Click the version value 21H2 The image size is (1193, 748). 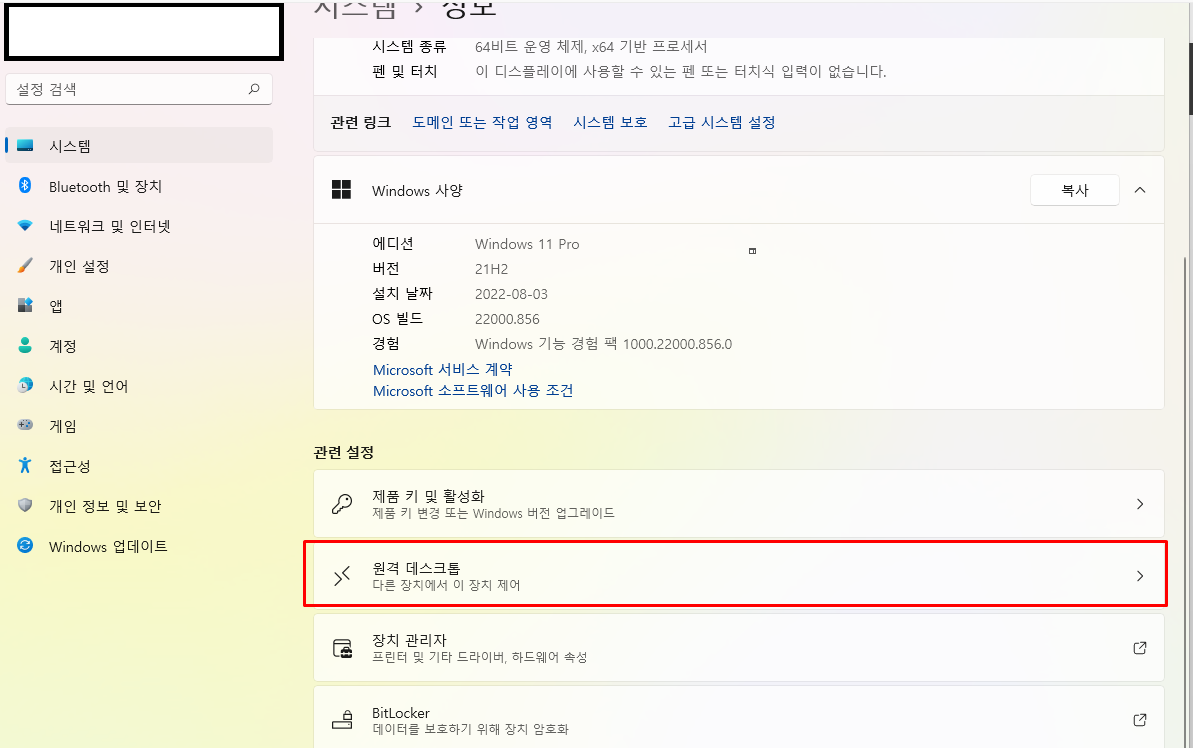pyautogui.click(x=492, y=269)
